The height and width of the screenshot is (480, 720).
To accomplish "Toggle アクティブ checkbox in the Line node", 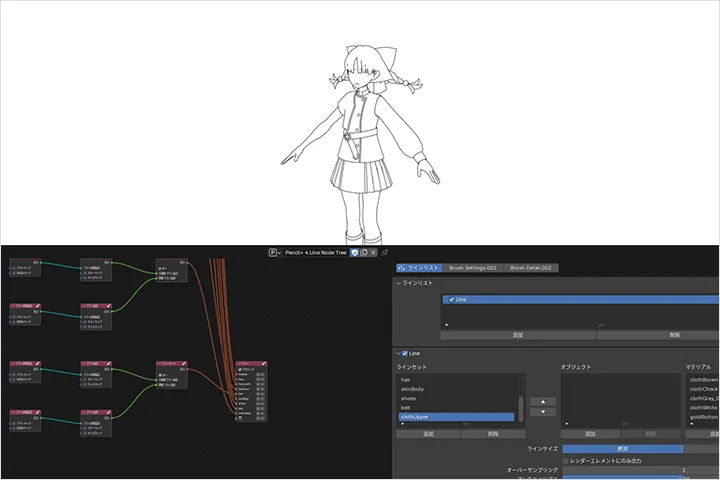I will pyautogui.click(x=240, y=369).
